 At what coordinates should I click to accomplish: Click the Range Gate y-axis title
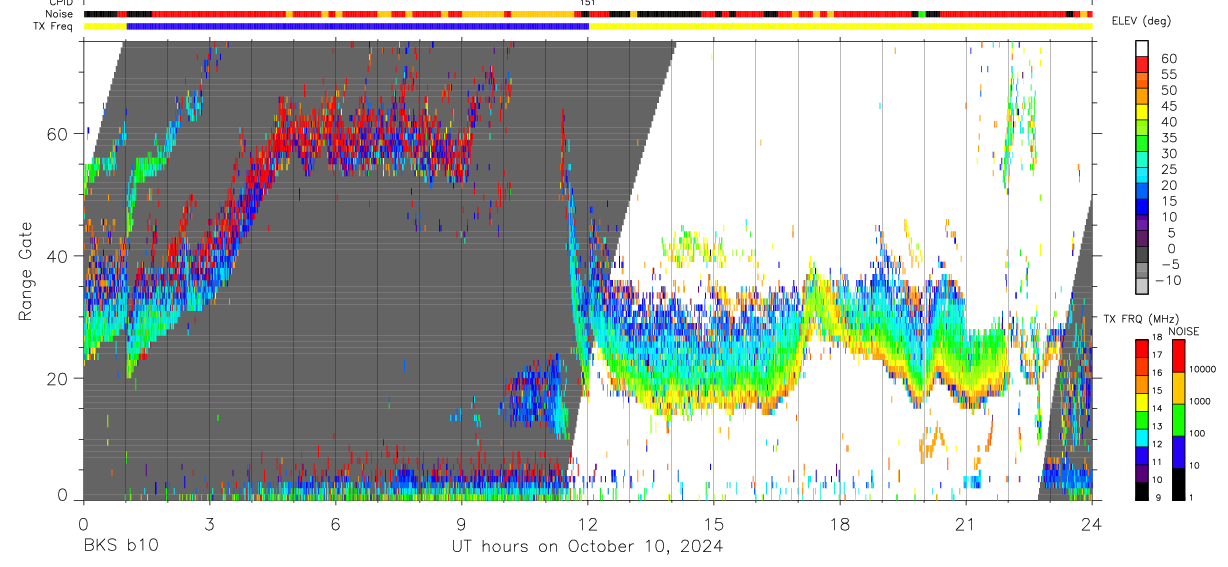click(x=26, y=272)
